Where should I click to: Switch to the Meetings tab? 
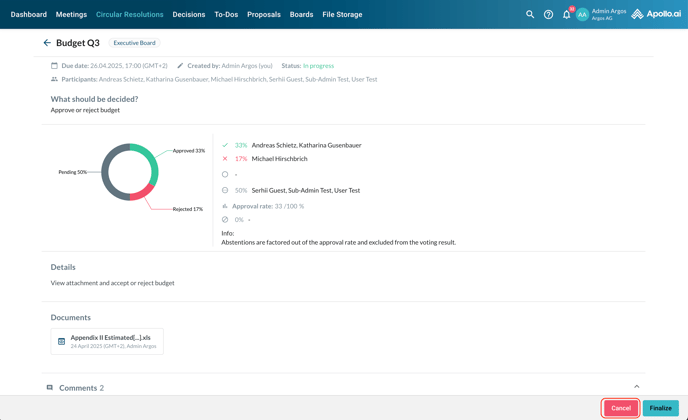[x=71, y=15]
